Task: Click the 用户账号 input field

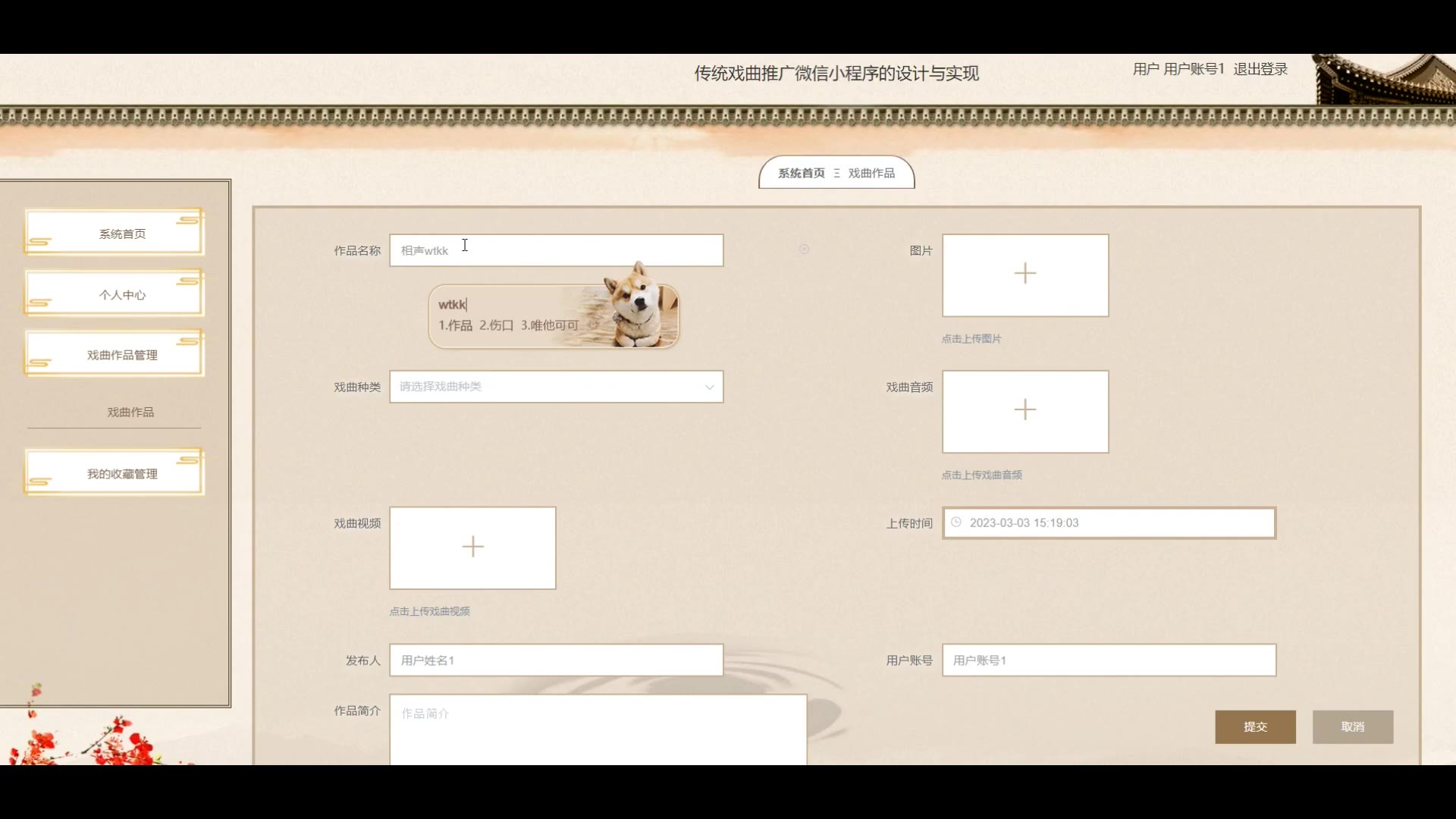Action: pyautogui.click(x=1109, y=660)
